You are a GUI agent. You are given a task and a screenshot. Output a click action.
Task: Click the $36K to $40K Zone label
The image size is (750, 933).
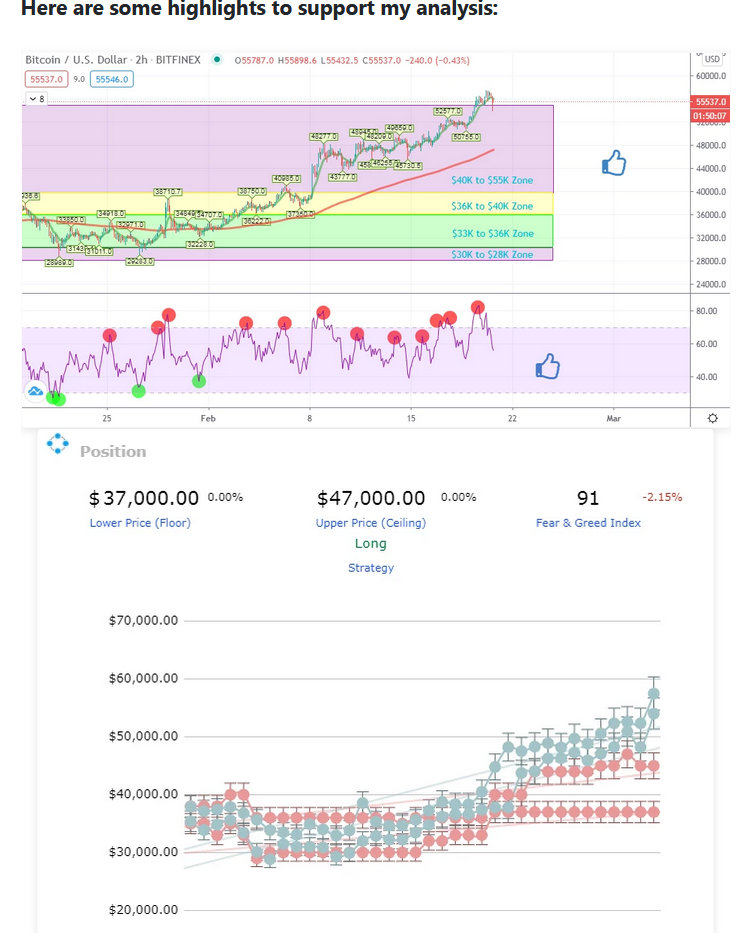click(x=492, y=206)
